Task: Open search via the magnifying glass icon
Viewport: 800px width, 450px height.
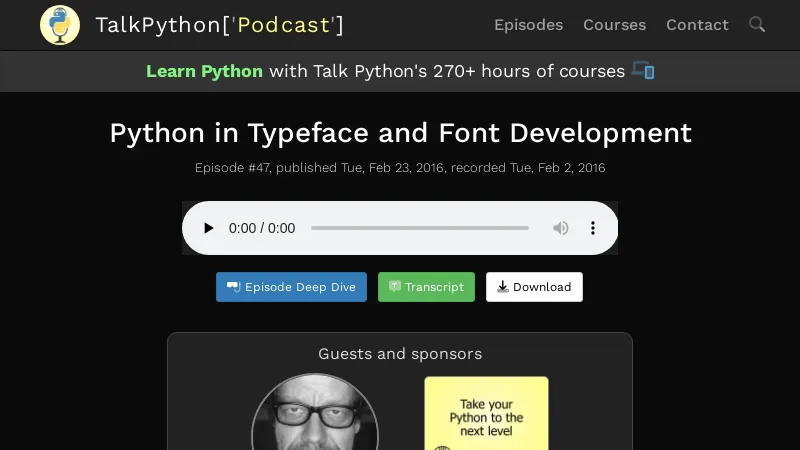Action: point(757,25)
